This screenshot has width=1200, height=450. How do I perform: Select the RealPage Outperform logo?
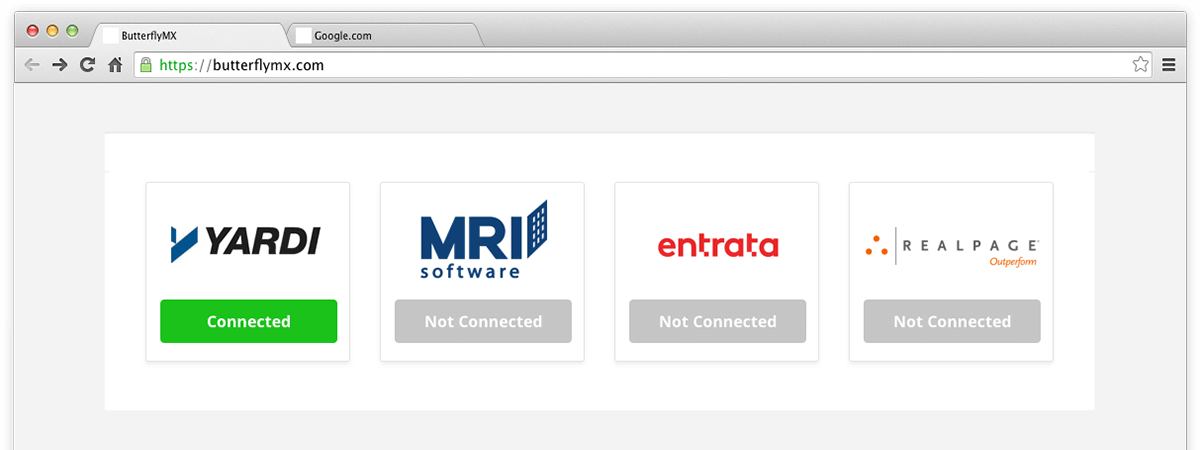point(952,246)
